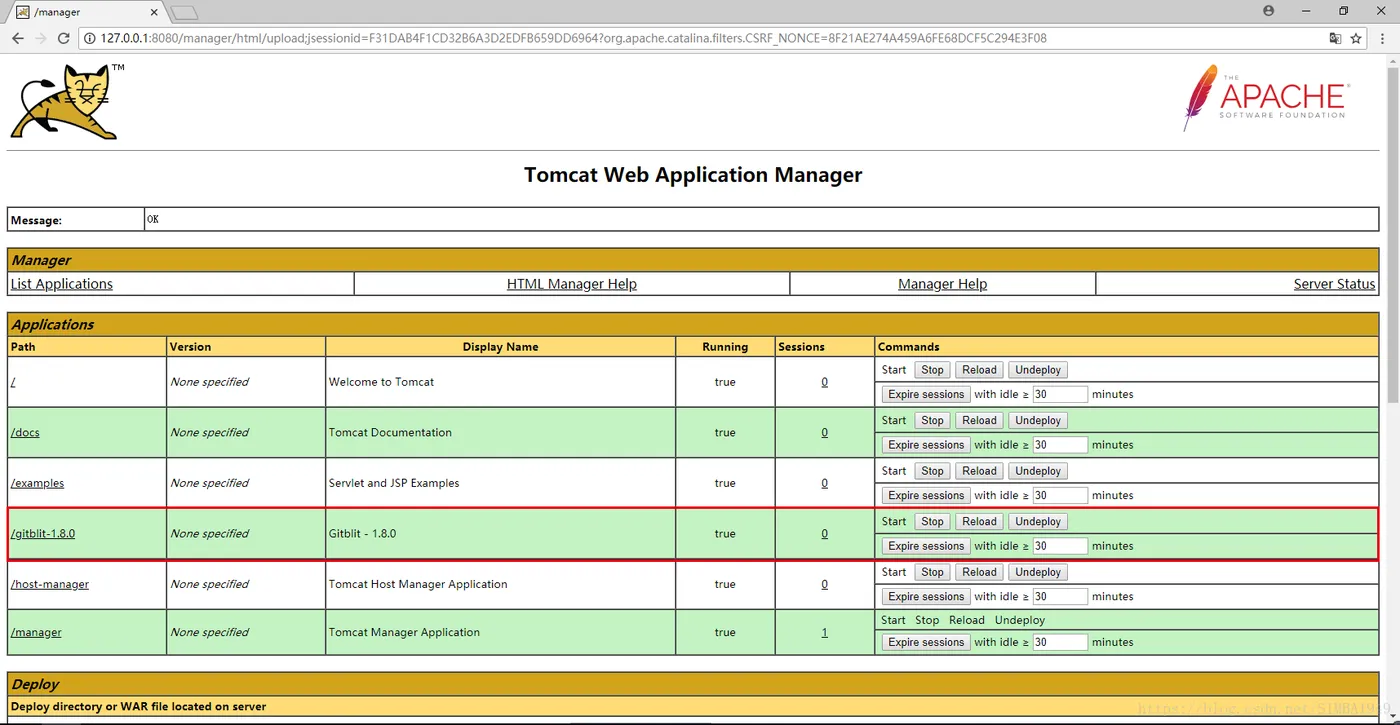Open the /gitblit-1.8.0 path link
The image size is (1400, 725).
[43, 534]
